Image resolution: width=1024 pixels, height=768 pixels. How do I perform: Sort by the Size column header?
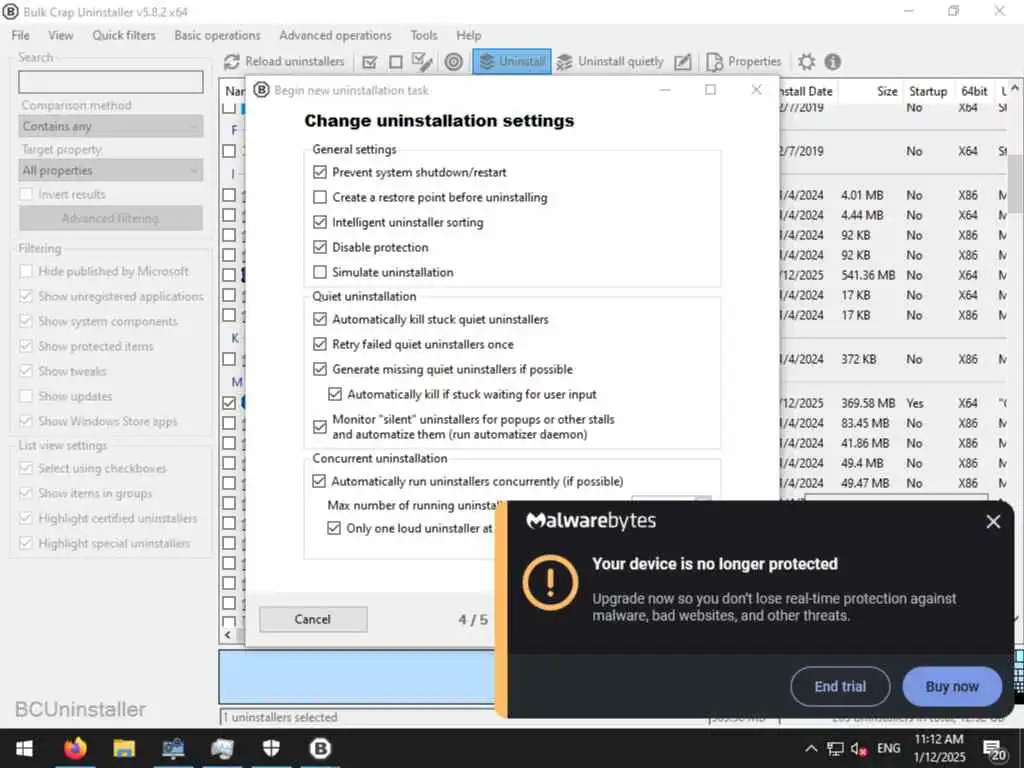(x=869, y=91)
